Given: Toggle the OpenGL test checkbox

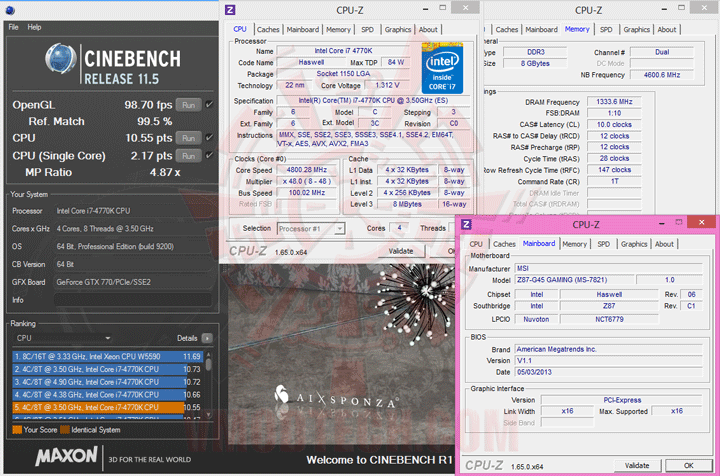Looking at the screenshot, I should [x=209, y=105].
